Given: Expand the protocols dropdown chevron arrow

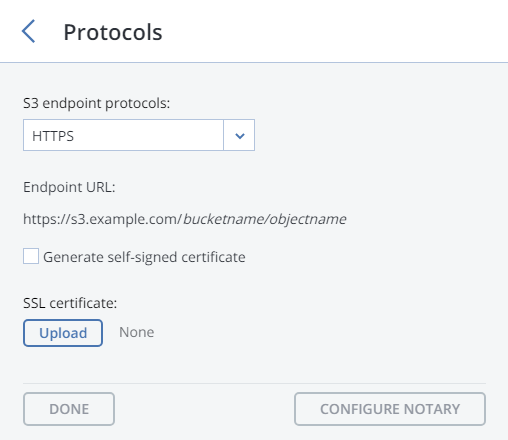Looking at the screenshot, I should (x=239, y=135).
